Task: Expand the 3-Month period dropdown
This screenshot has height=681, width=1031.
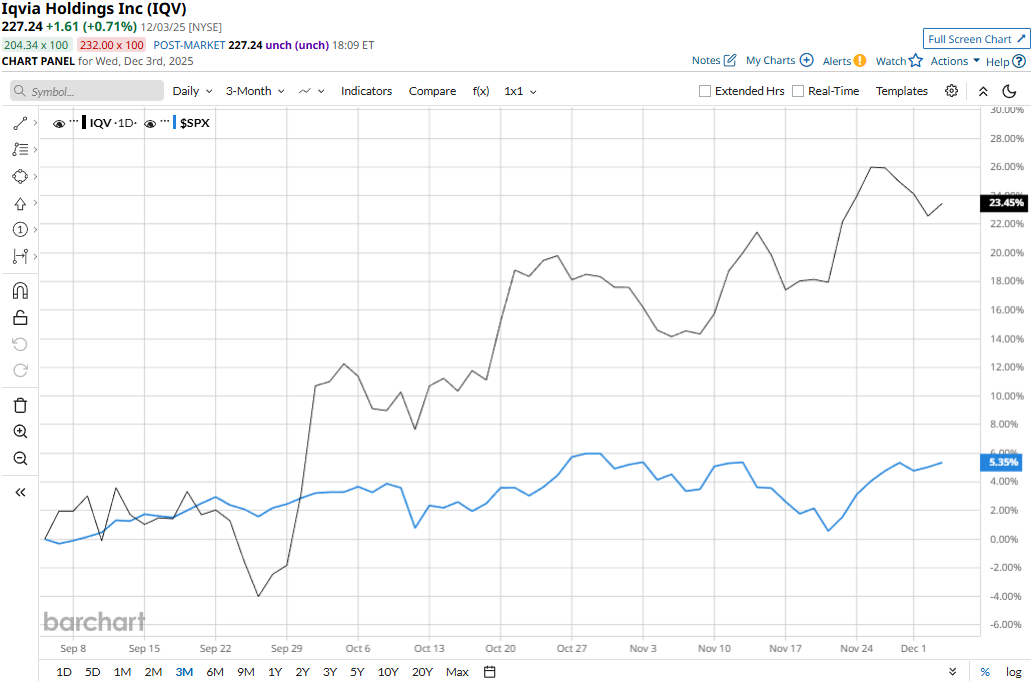Action: click(x=255, y=91)
